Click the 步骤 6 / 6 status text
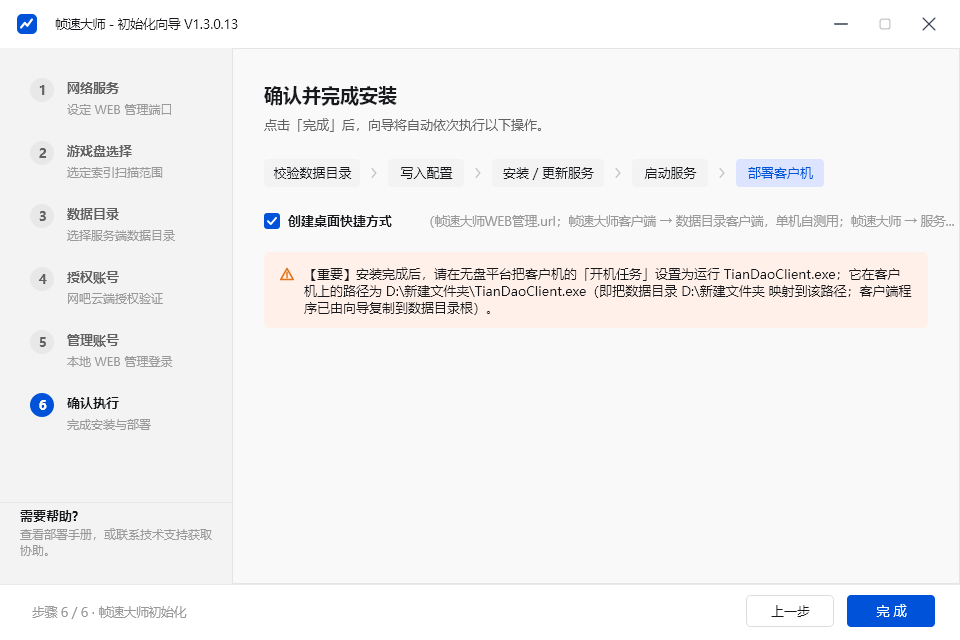The image size is (960, 640). pos(109,612)
